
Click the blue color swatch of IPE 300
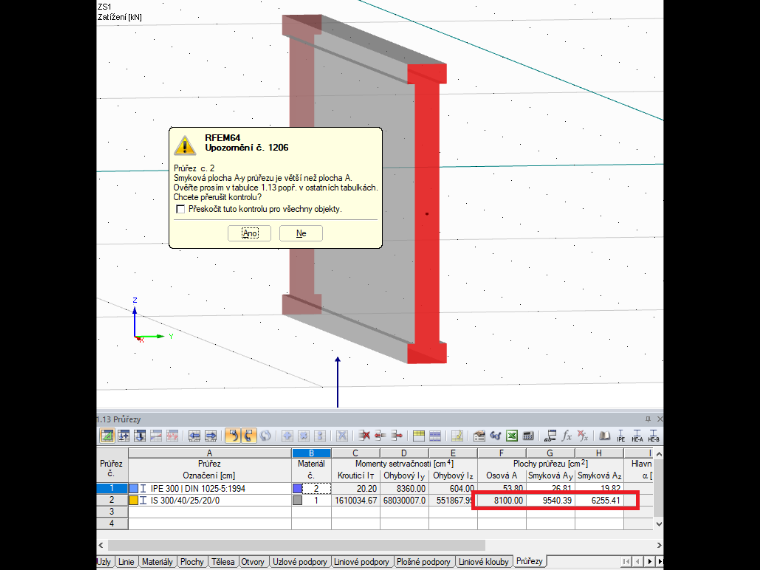click(133, 488)
